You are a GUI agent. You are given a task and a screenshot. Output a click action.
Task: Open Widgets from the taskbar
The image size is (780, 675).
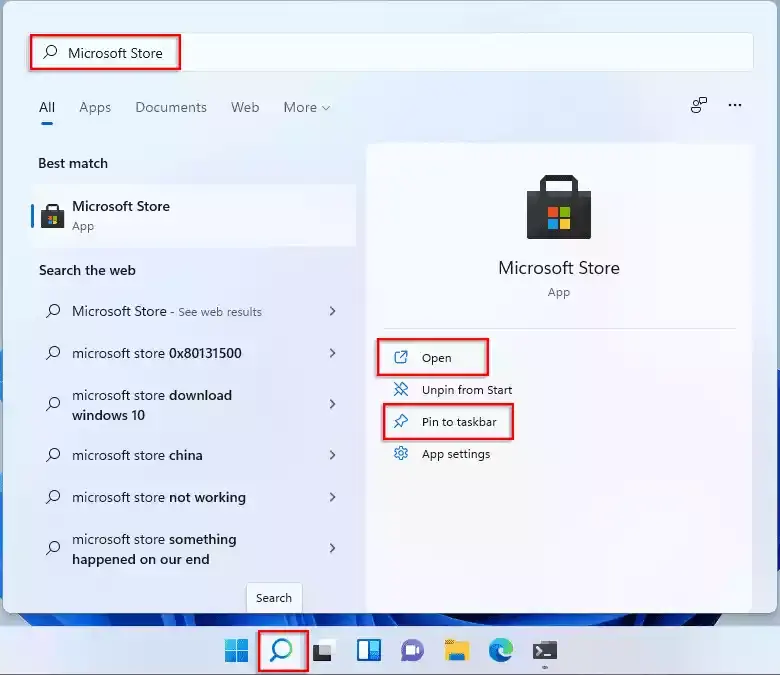(369, 651)
